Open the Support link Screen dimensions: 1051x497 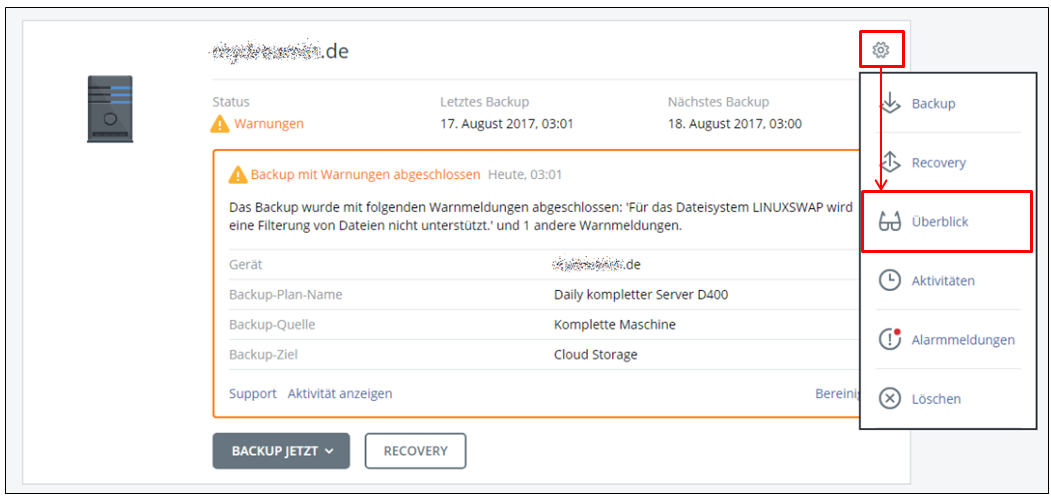[253, 394]
